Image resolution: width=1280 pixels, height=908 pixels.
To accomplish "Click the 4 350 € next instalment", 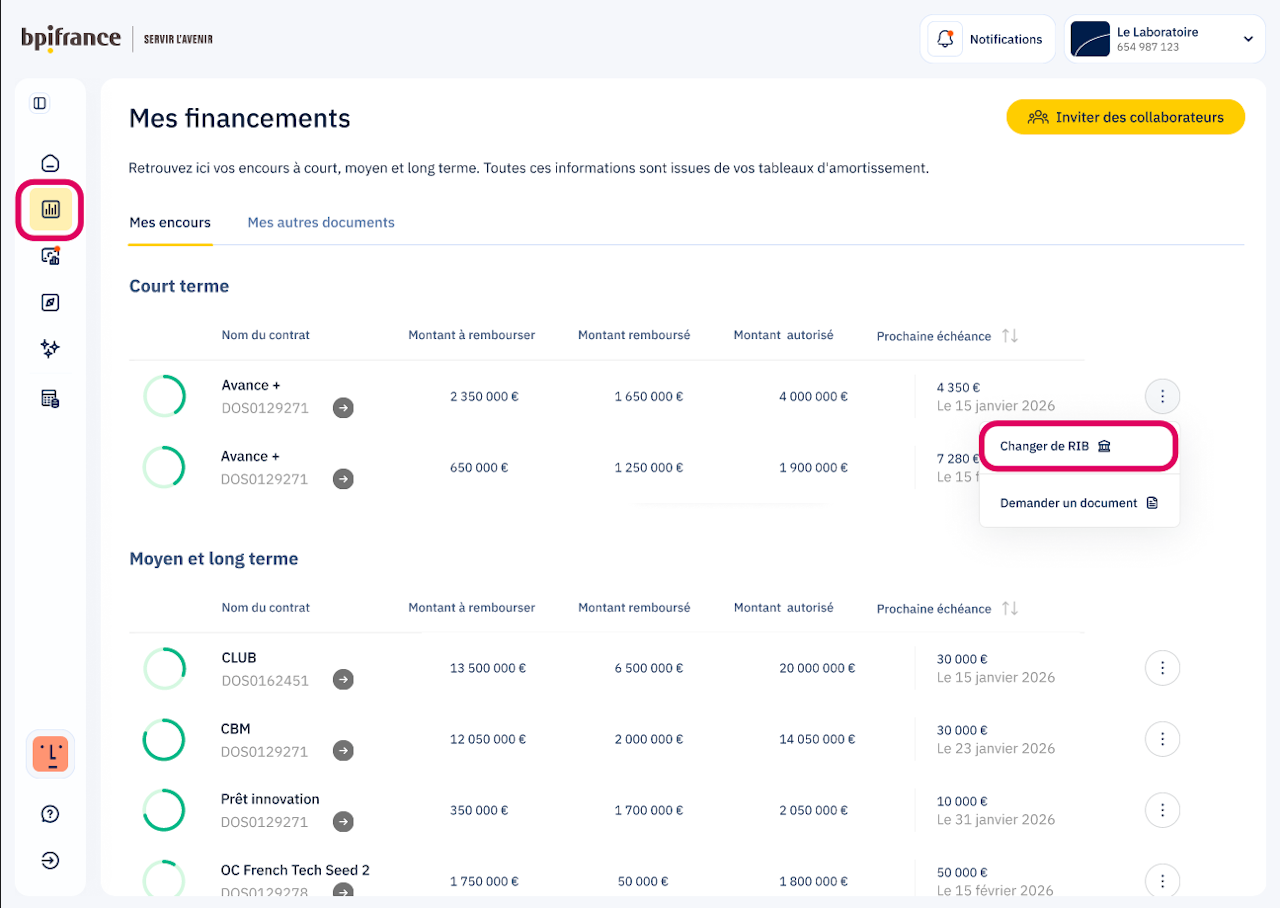I will [958, 387].
